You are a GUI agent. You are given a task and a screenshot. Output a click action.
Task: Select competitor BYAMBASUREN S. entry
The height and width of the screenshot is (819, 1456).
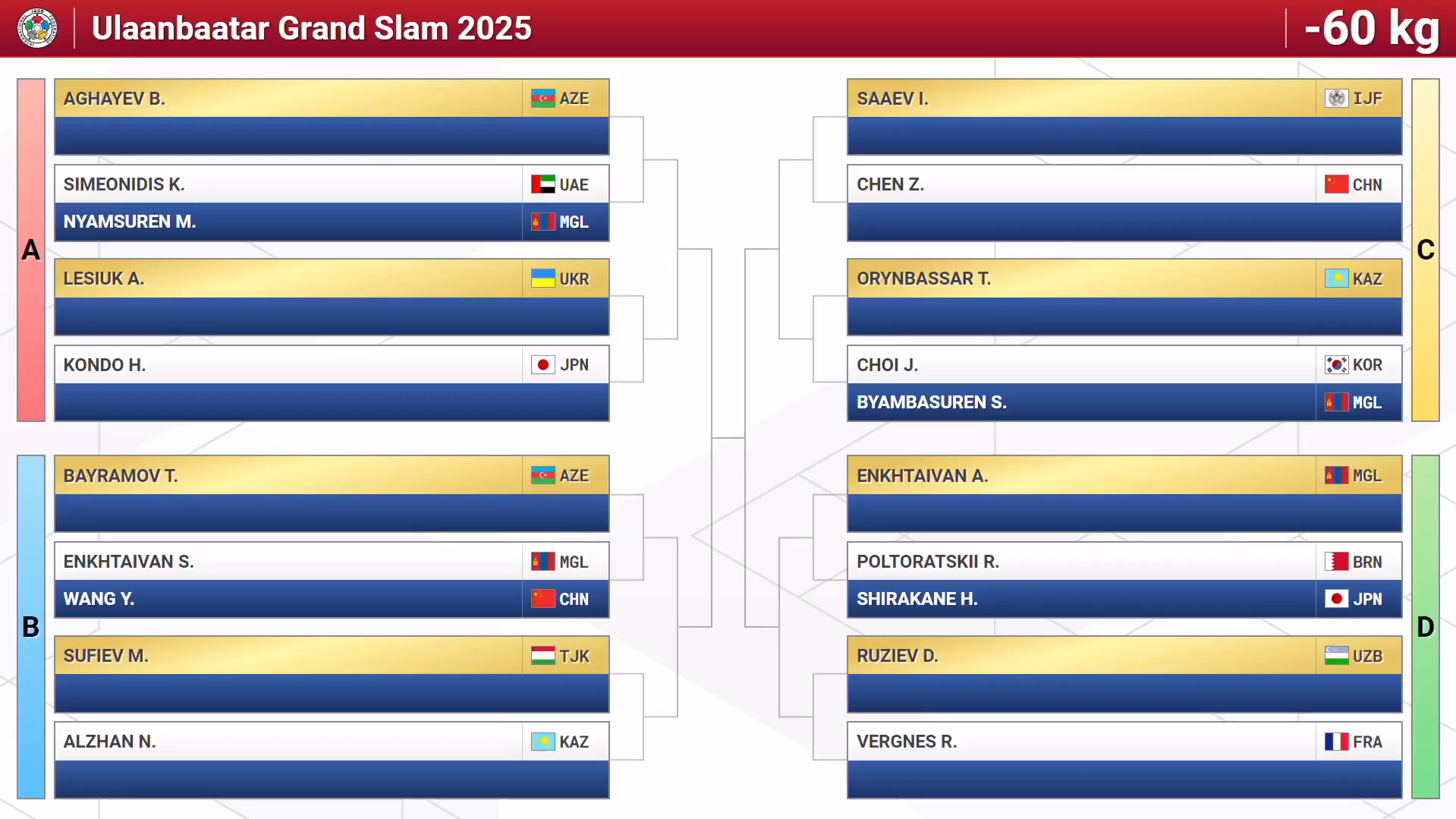pos(1124,402)
